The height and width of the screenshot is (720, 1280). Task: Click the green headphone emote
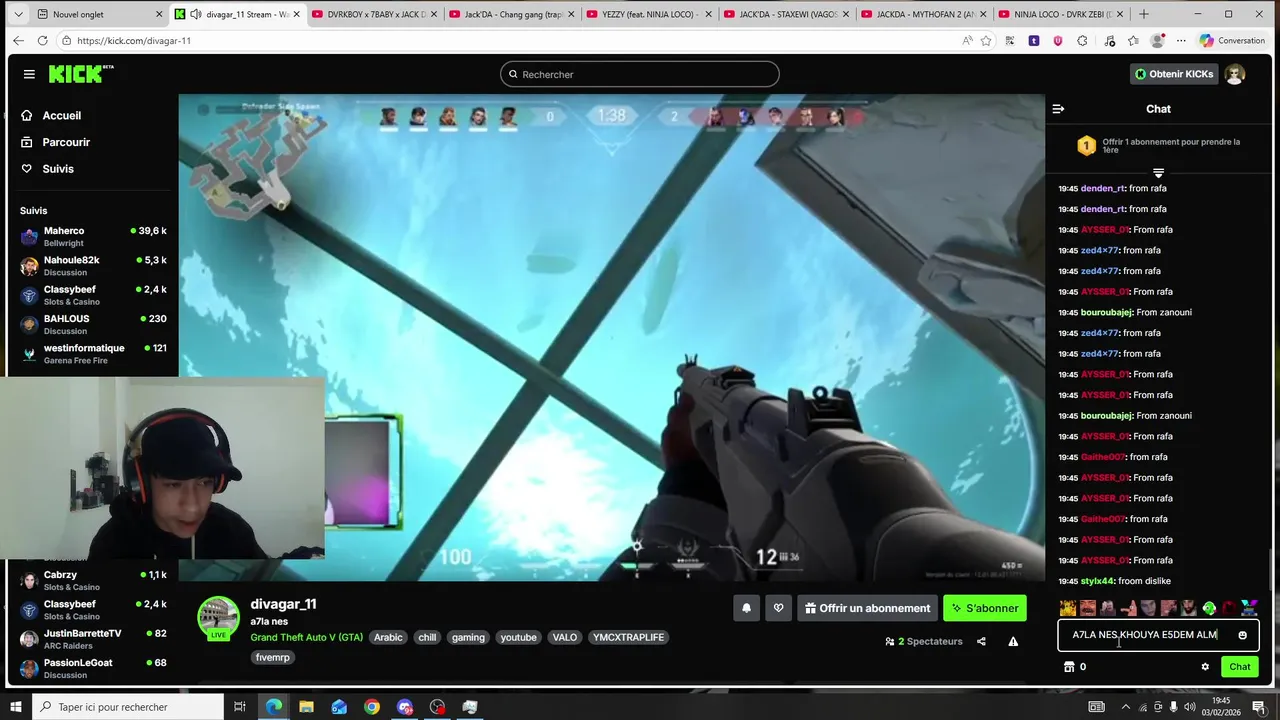tap(1209, 608)
